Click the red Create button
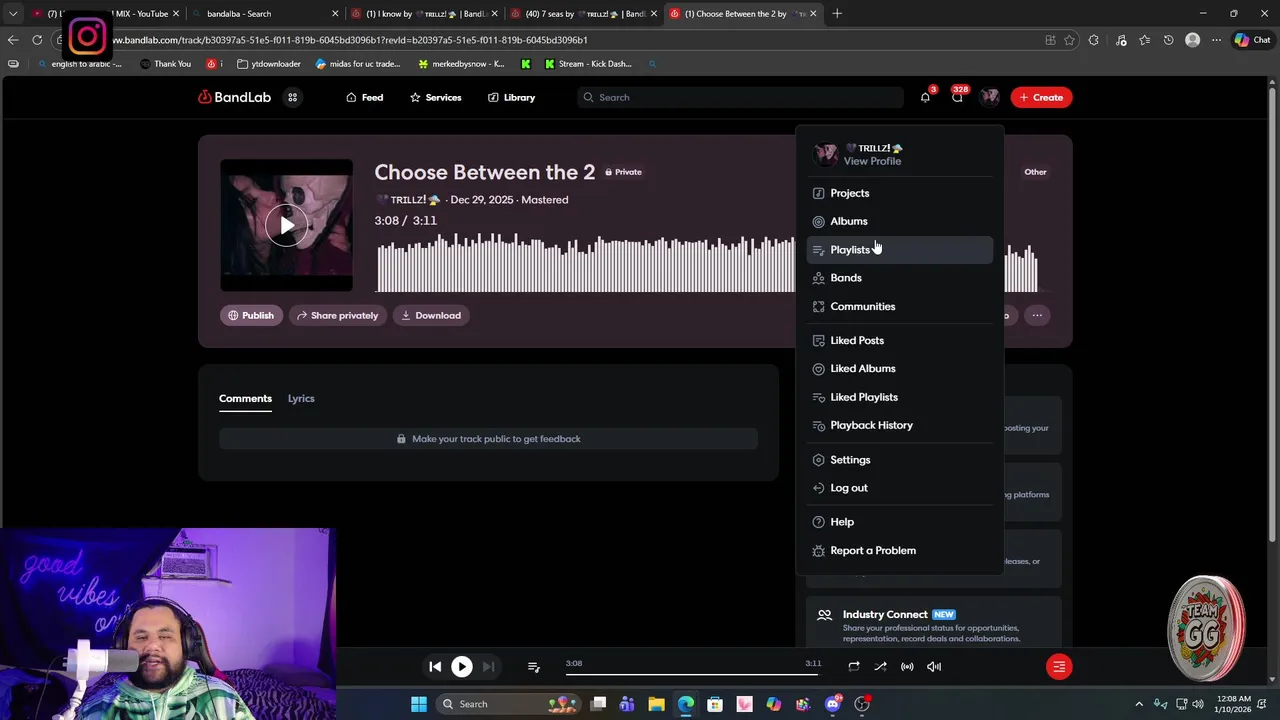Image resolution: width=1280 pixels, height=720 pixels. 1041,97
